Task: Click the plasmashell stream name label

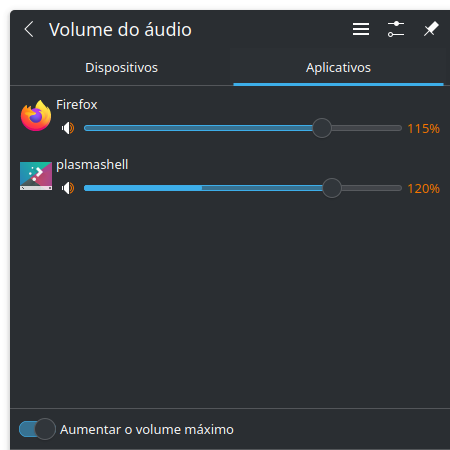Action: 92,165
